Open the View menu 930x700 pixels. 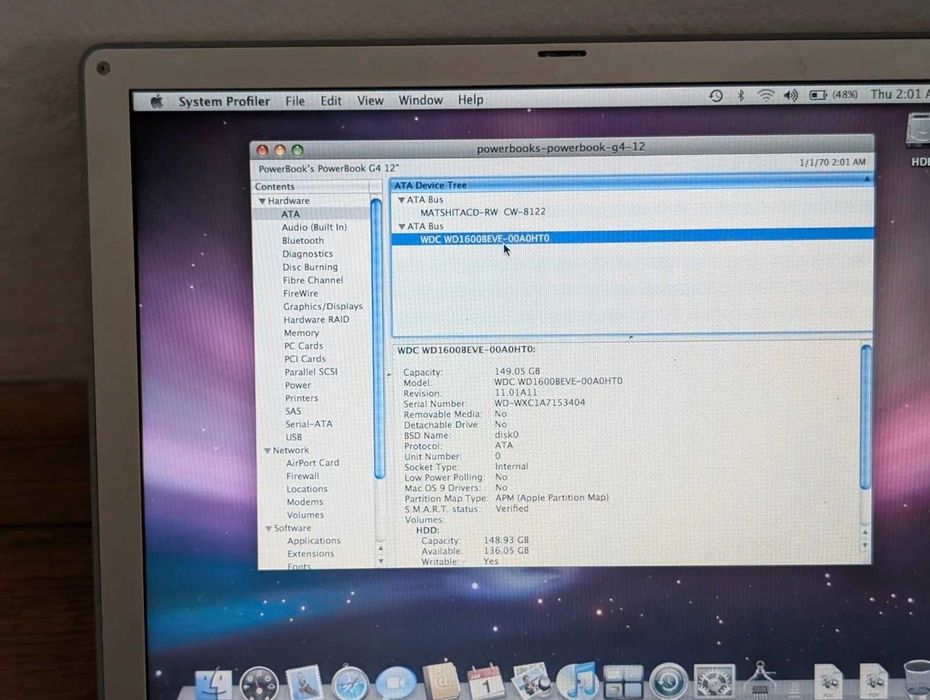tap(370, 100)
